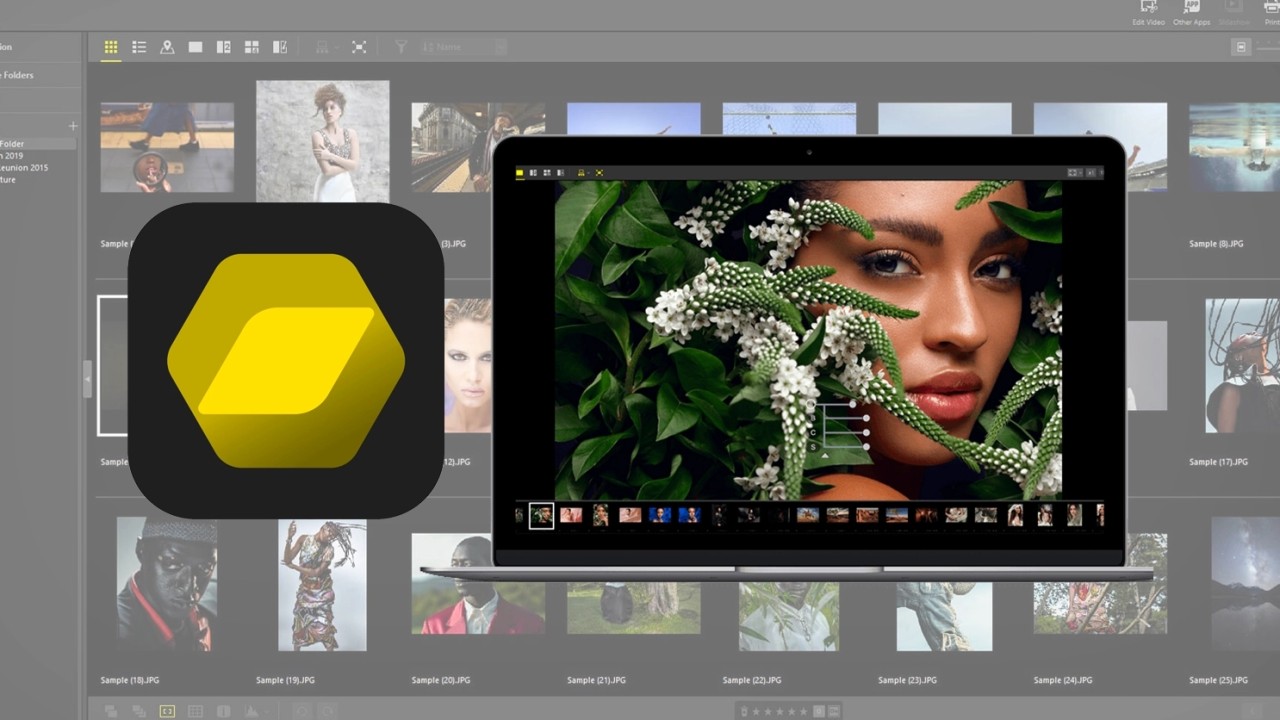The height and width of the screenshot is (720, 1280).
Task: Toggle the yellow highlighted bottom toolbar icon
Action: pyautogui.click(x=167, y=711)
